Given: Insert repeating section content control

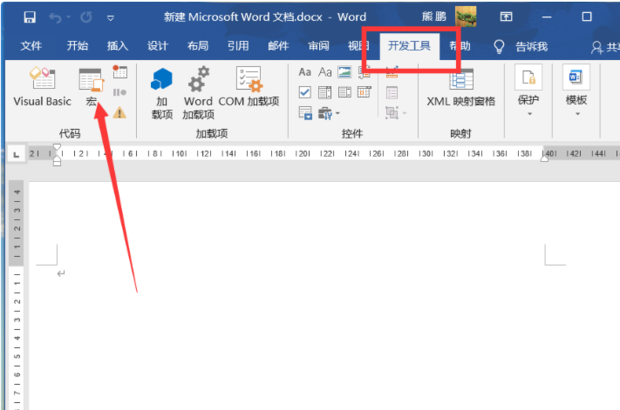Looking at the screenshot, I should 305,113.
